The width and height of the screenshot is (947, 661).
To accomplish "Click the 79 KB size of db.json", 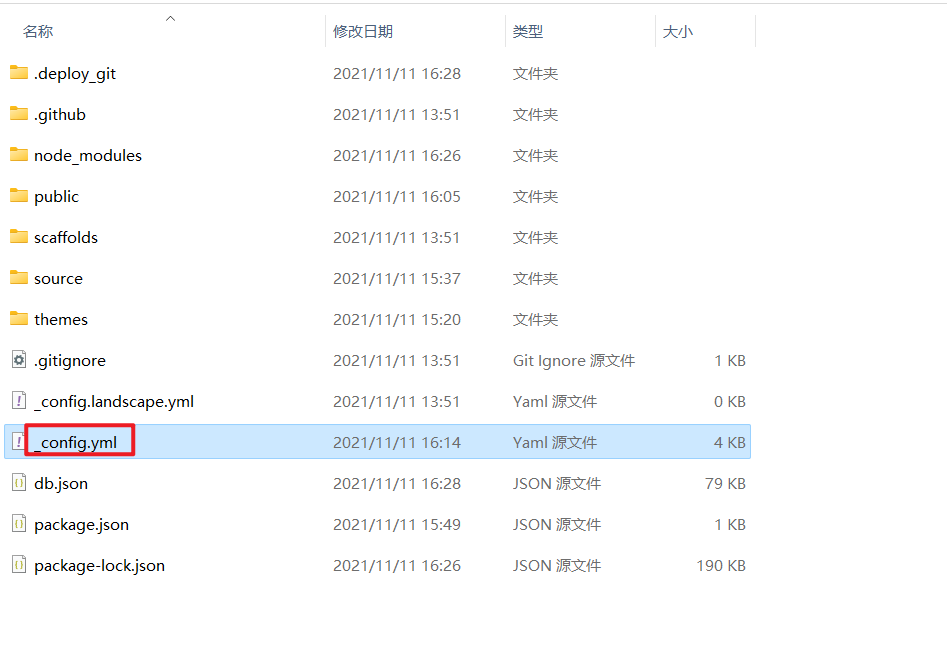I will tap(725, 483).
